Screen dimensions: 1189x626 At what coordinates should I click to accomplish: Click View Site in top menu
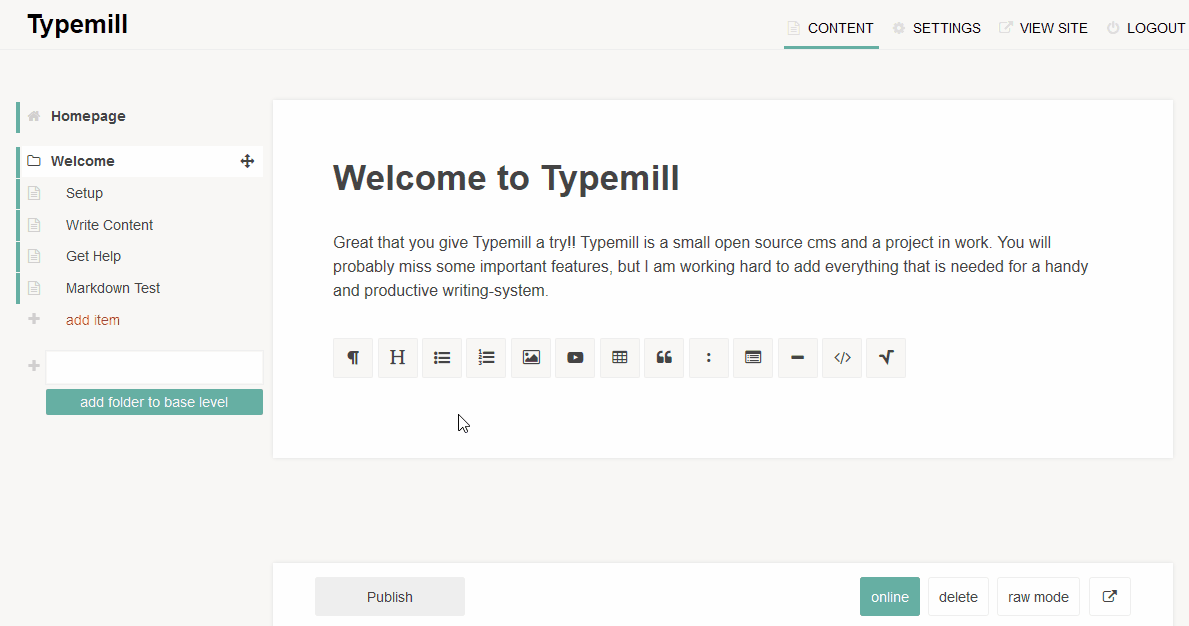click(x=1053, y=28)
